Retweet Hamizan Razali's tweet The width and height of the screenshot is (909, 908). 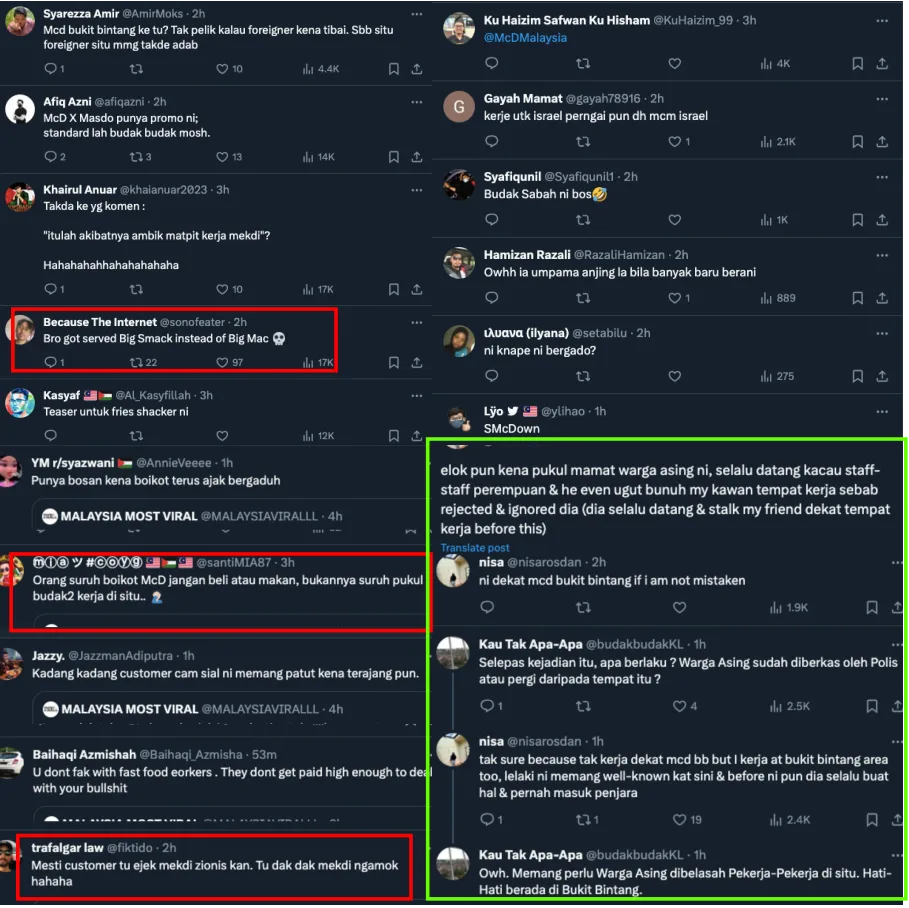[x=583, y=298]
